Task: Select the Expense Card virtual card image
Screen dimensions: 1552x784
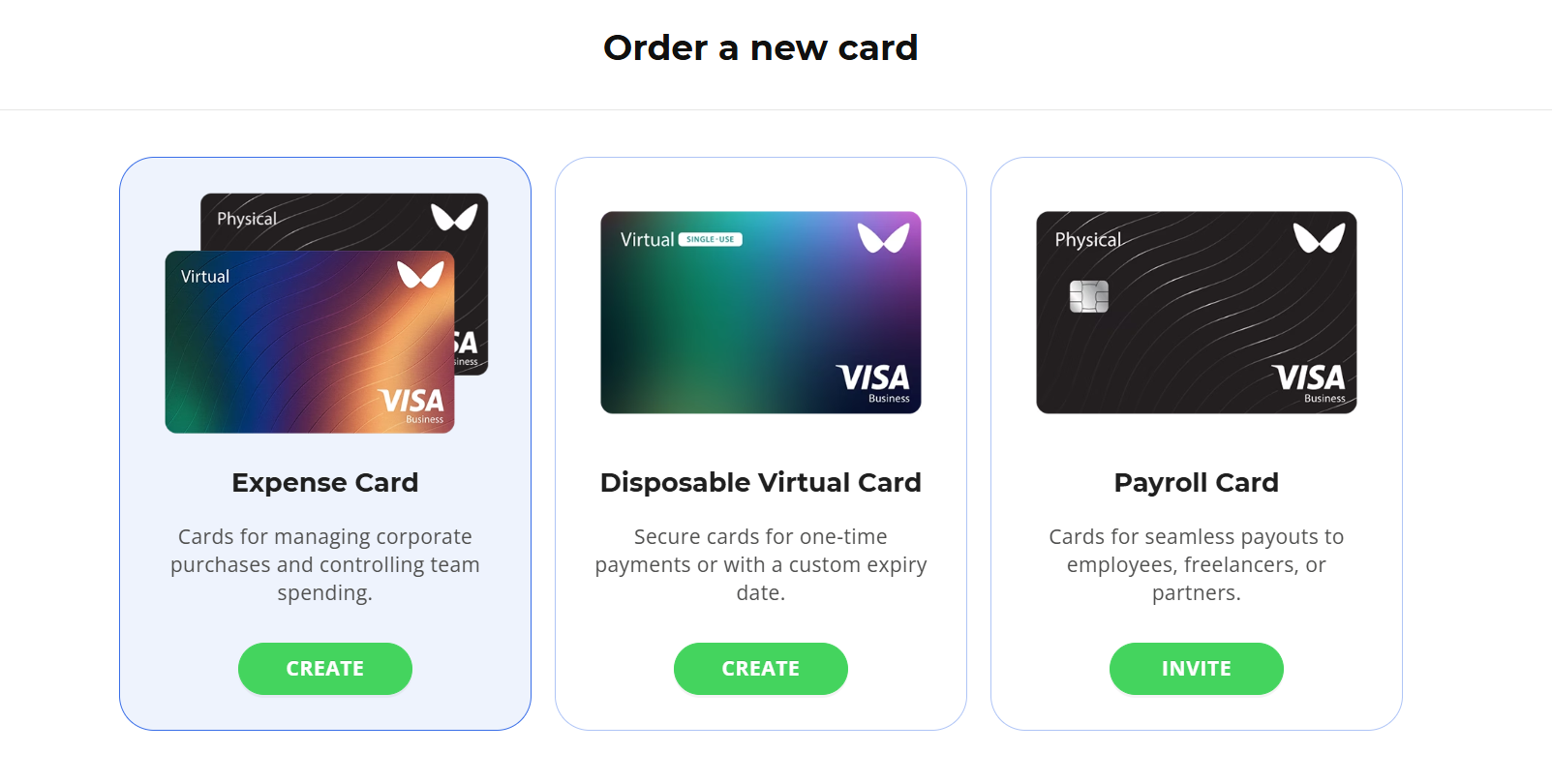Action: (x=310, y=342)
